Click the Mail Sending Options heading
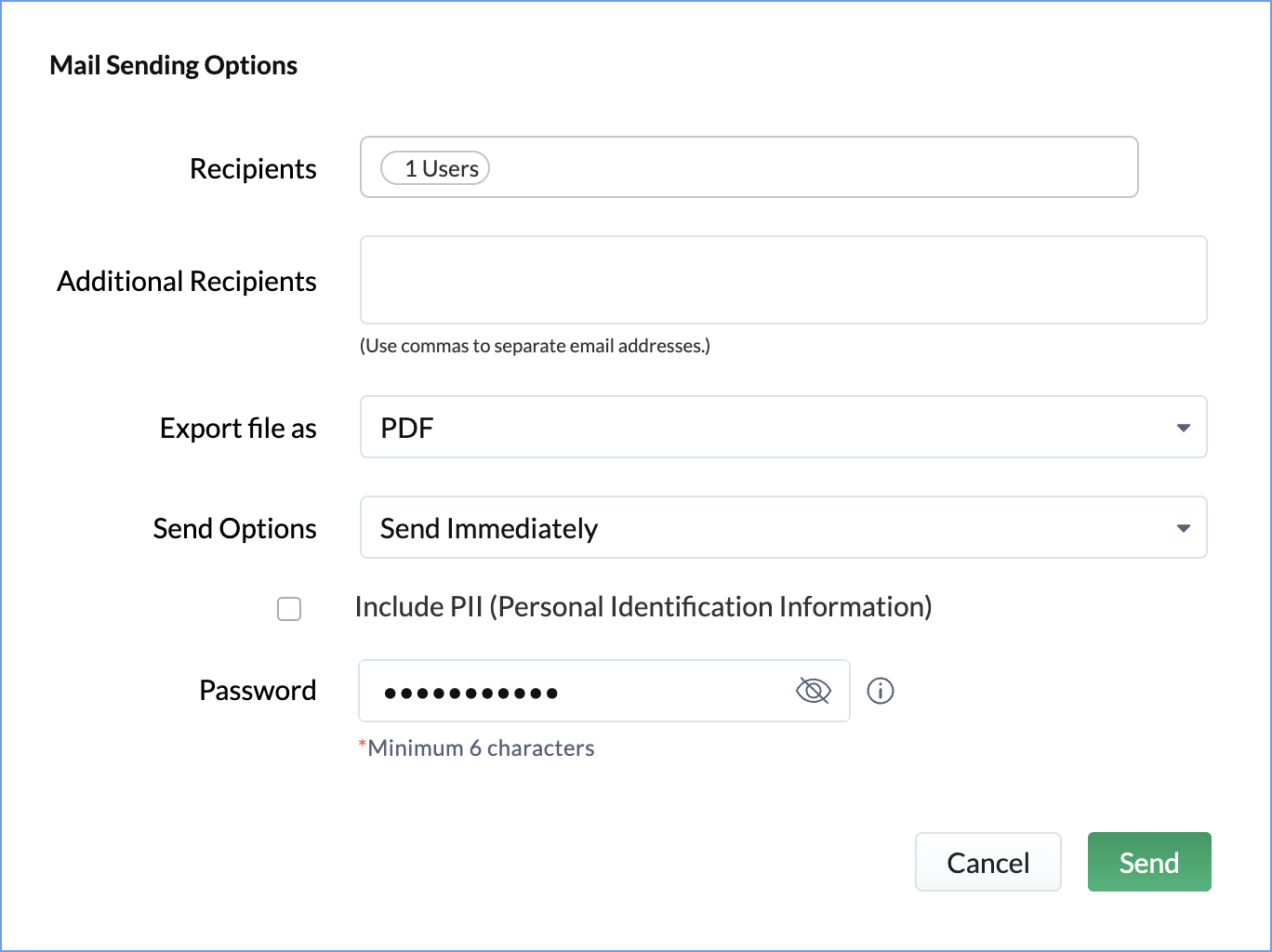The image size is (1272, 952). click(174, 65)
